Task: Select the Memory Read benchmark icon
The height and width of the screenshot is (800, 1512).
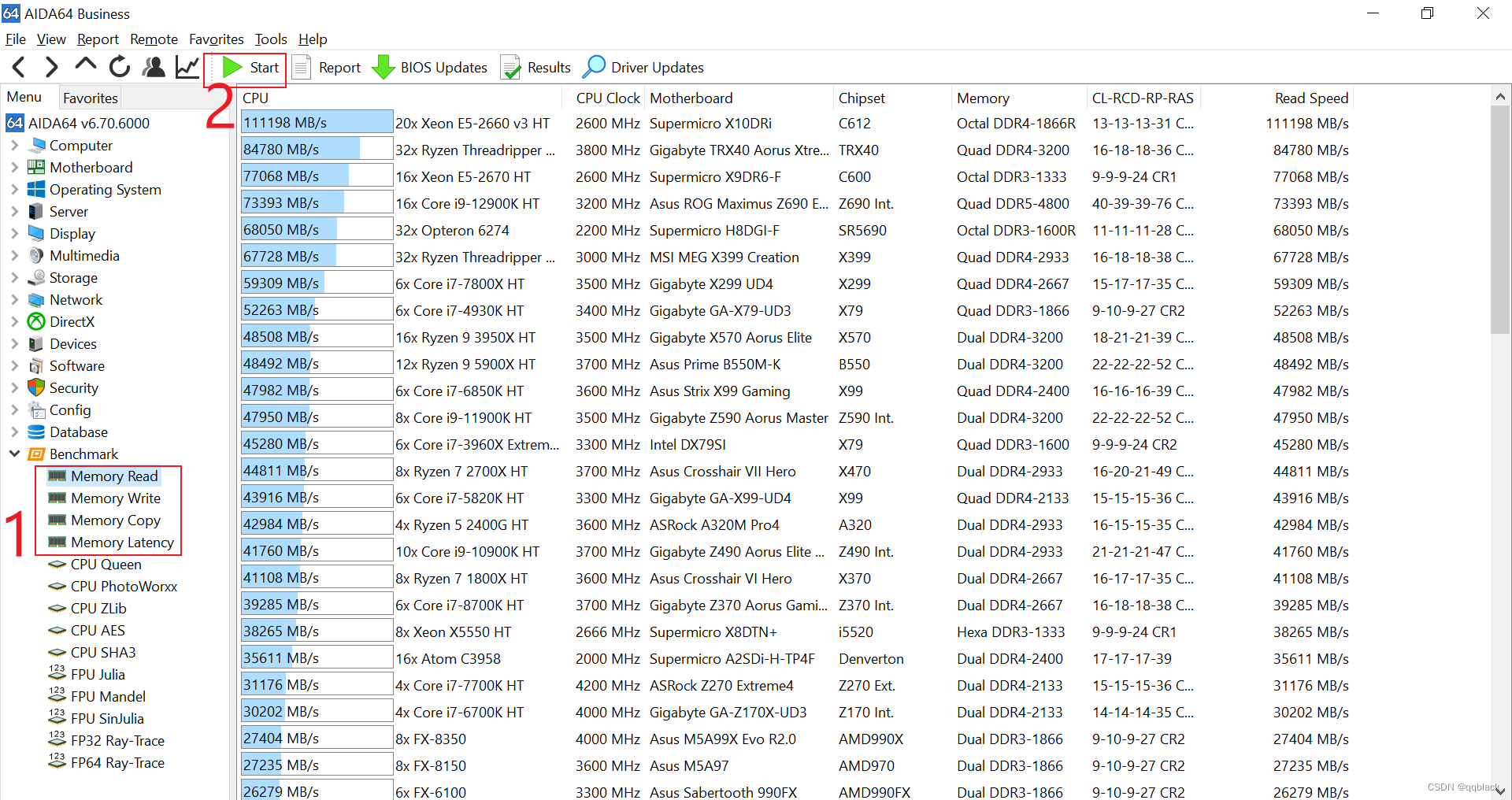Action: pyautogui.click(x=57, y=476)
